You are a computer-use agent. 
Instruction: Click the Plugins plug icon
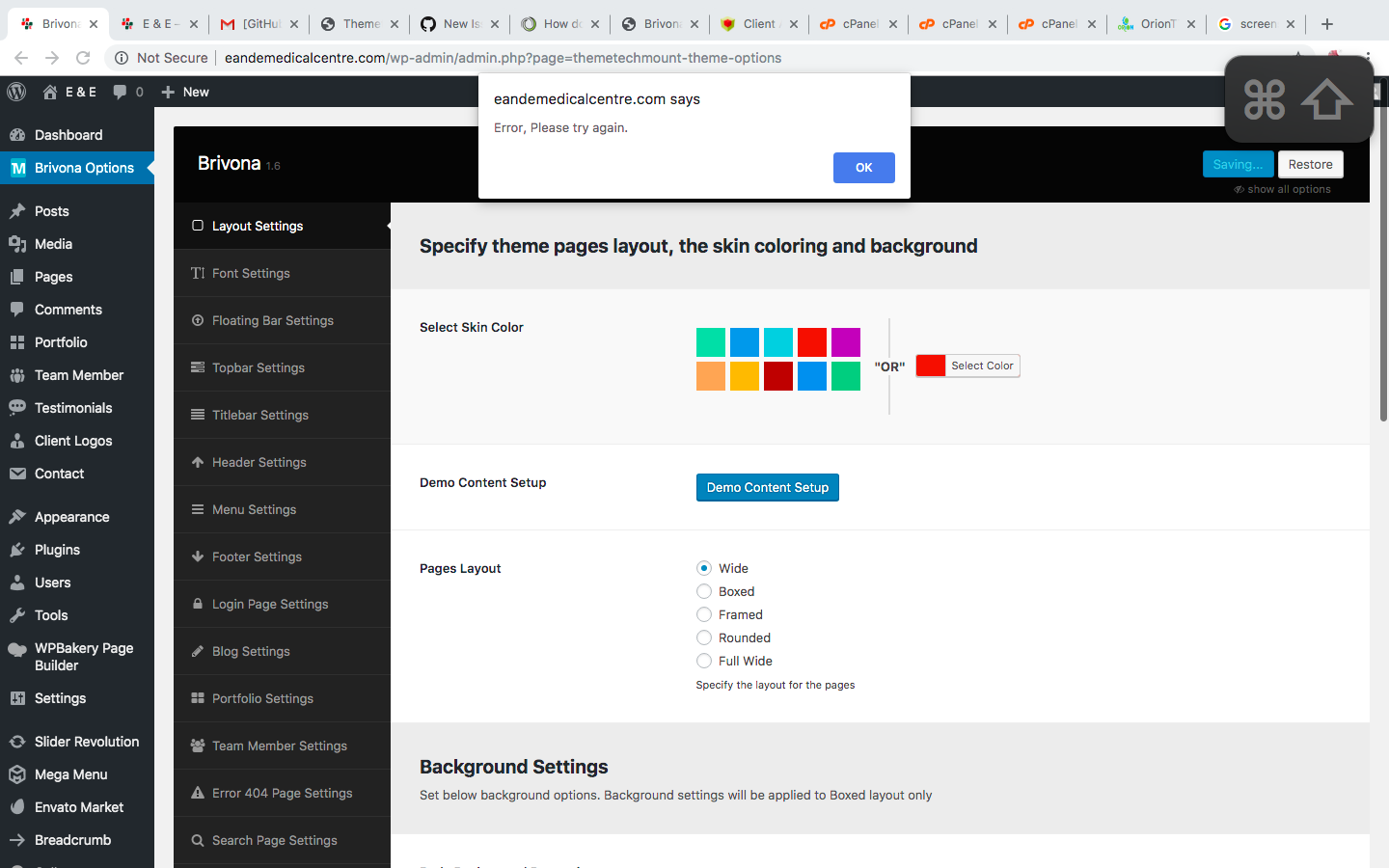(17, 550)
